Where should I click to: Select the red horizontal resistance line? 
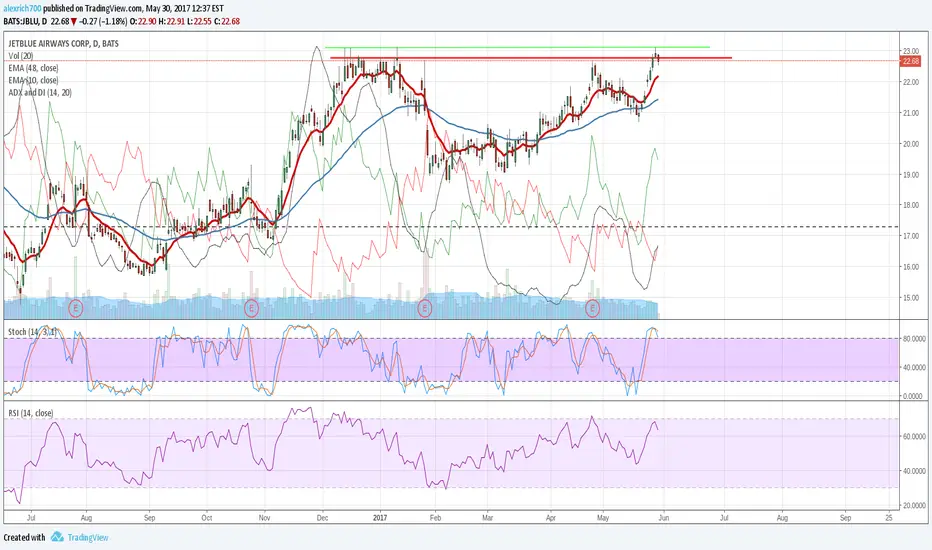531,58
